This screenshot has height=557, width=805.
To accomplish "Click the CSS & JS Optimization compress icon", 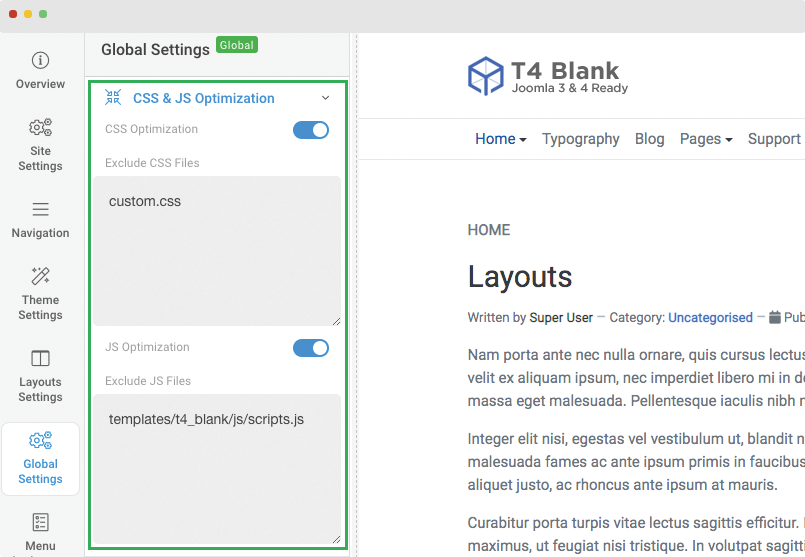I will (113, 98).
